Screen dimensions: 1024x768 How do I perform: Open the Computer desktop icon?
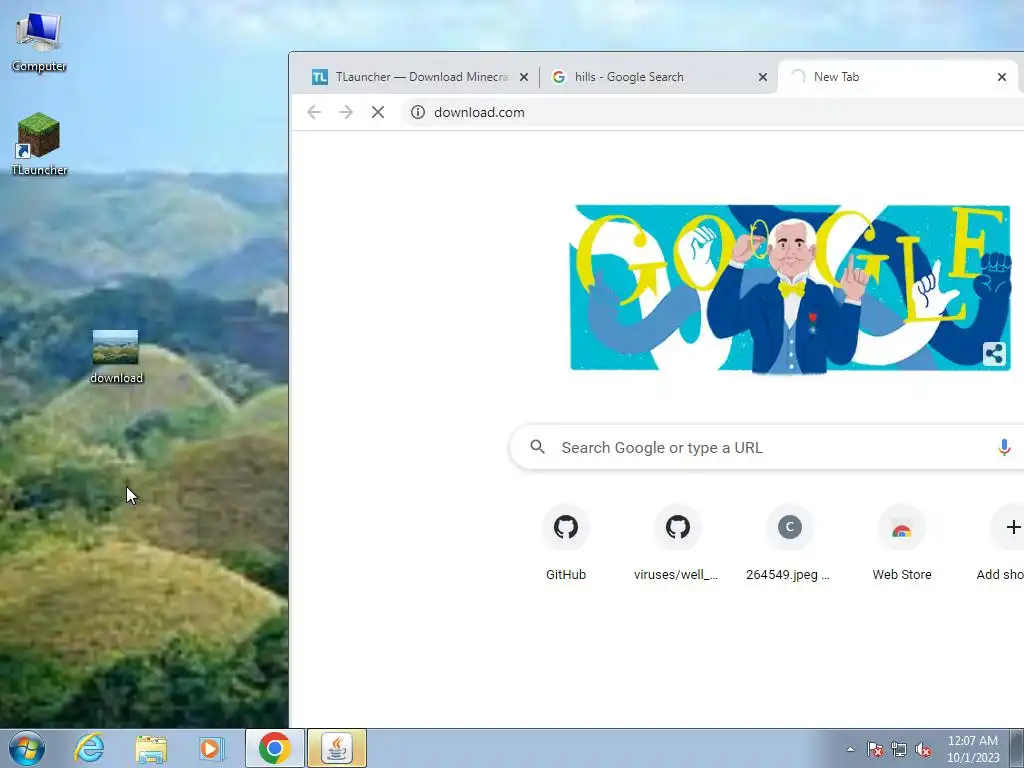(x=39, y=42)
